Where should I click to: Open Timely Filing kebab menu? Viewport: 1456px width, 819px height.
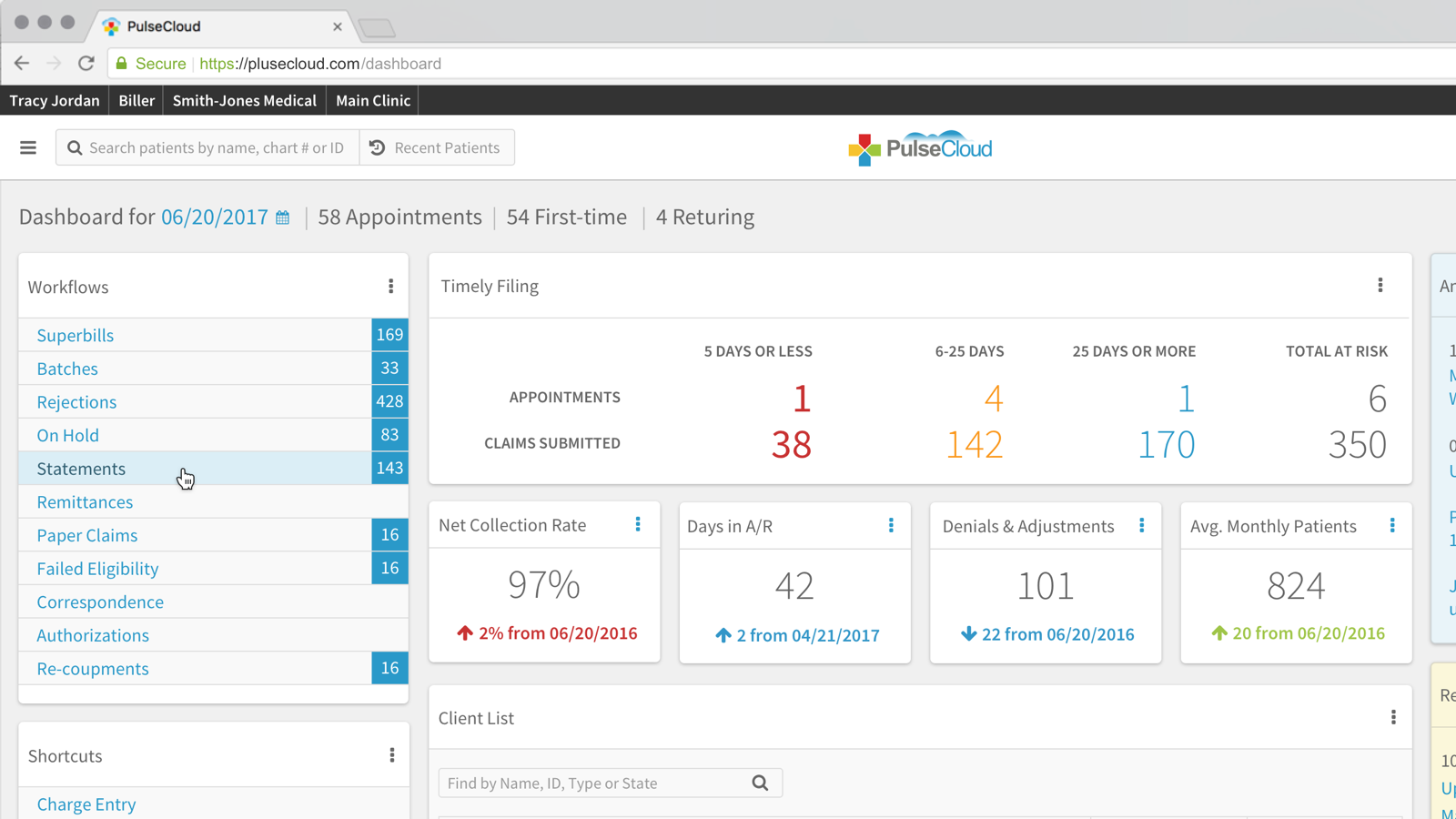[x=1380, y=286]
